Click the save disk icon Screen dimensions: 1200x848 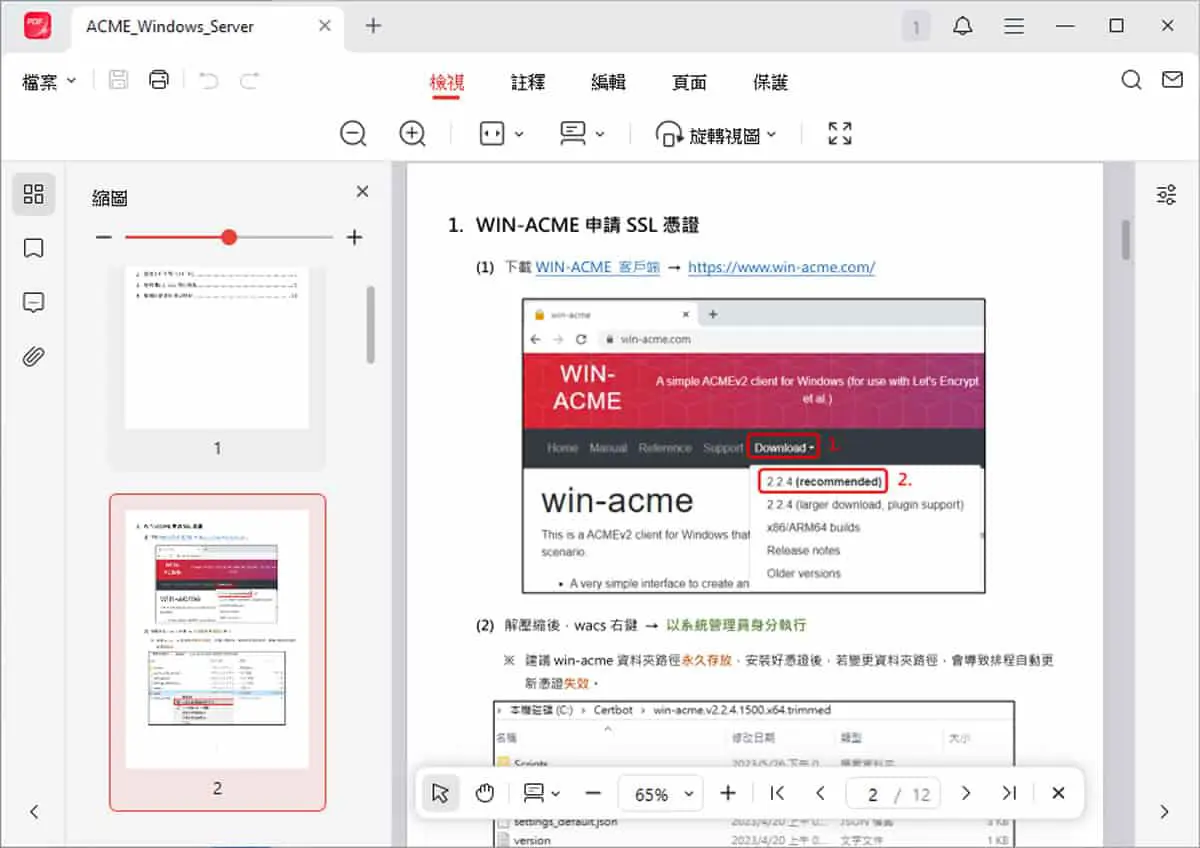pos(118,80)
